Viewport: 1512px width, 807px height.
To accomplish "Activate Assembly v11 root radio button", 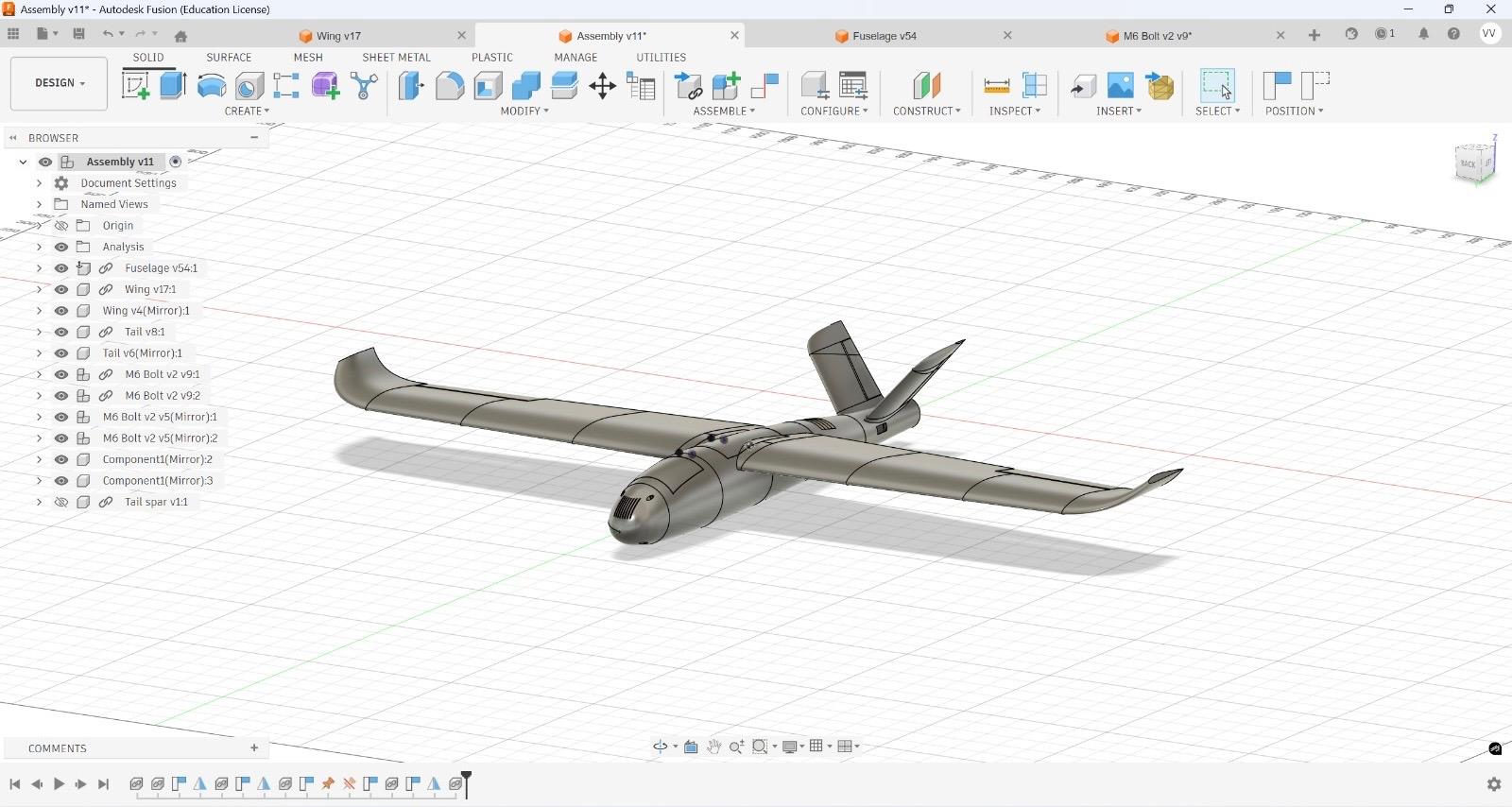I will (x=176, y=162).
